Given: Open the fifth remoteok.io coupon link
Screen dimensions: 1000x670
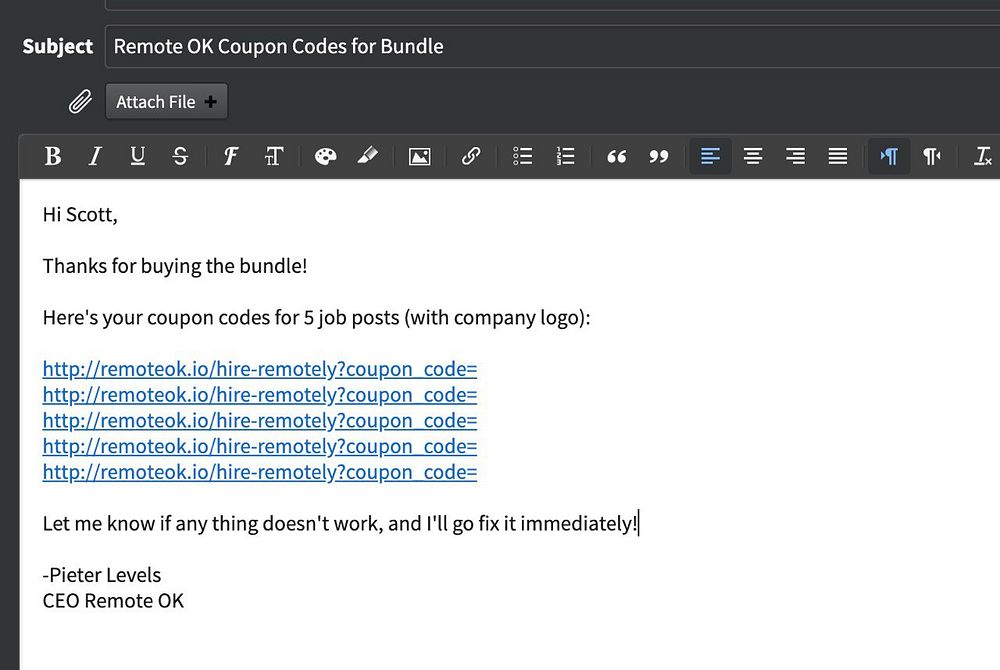Looking at the screenshot, I should click(260, 472).
